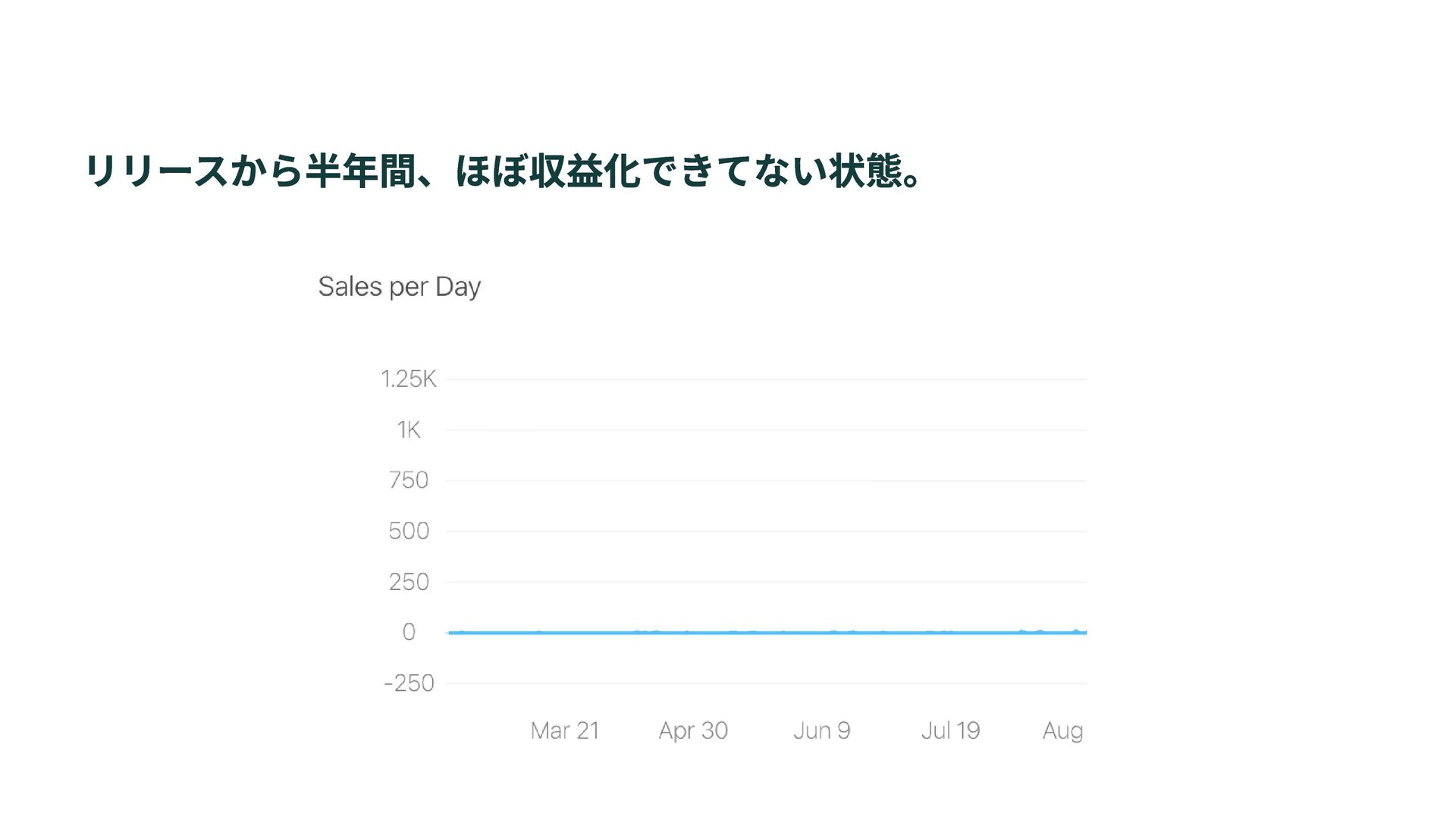Click the 250 y-axis label
This screenshot has height=819, width=1456.
pos(408,582)
